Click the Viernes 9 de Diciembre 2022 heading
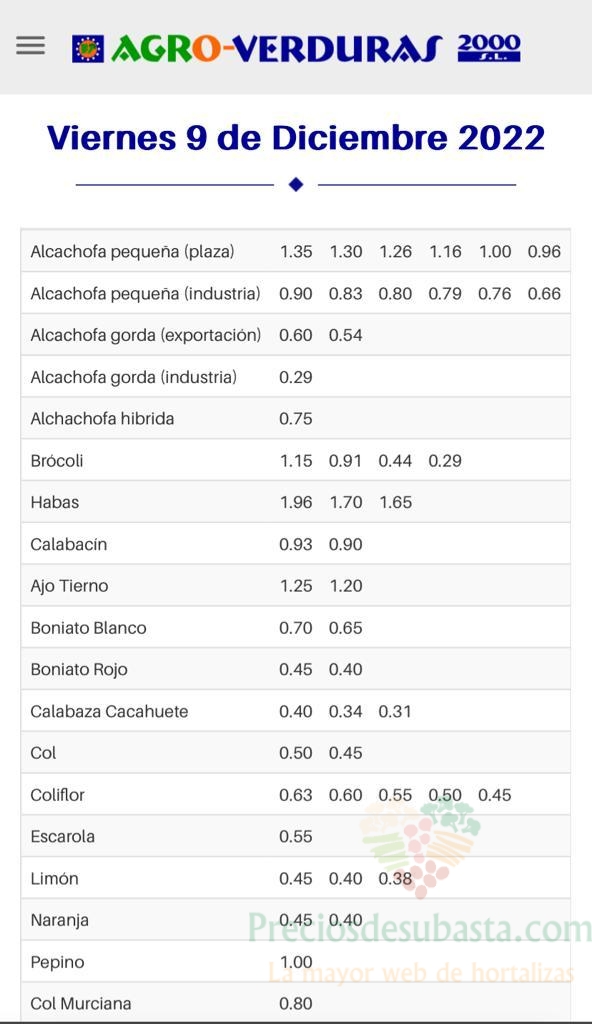The image size is (592, 1024). pyautogui.click(x=296, y=138)
